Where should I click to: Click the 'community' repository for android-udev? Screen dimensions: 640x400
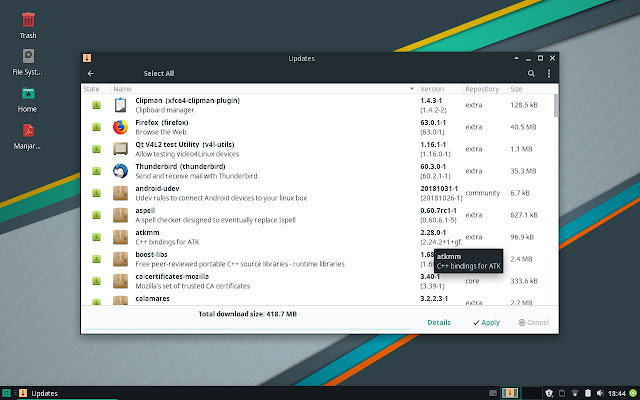coord(482,193)
